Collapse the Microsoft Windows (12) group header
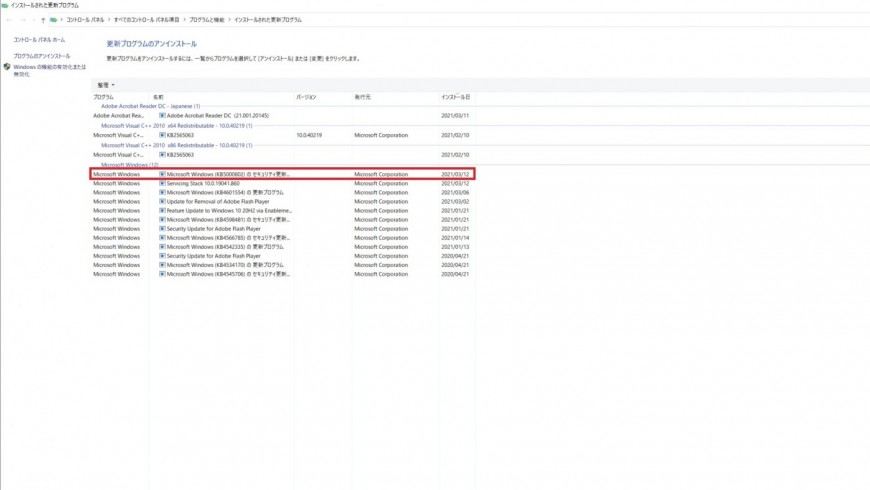This screenshot has height=490, width=870. (x=129, y=165)
